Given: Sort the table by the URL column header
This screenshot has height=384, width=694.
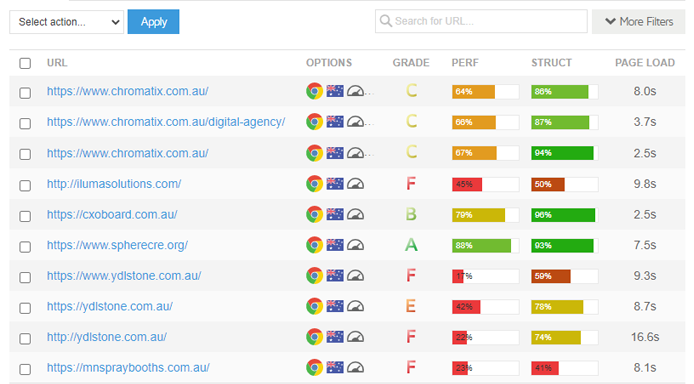Looking at the screenshot, I should (57, 63).
